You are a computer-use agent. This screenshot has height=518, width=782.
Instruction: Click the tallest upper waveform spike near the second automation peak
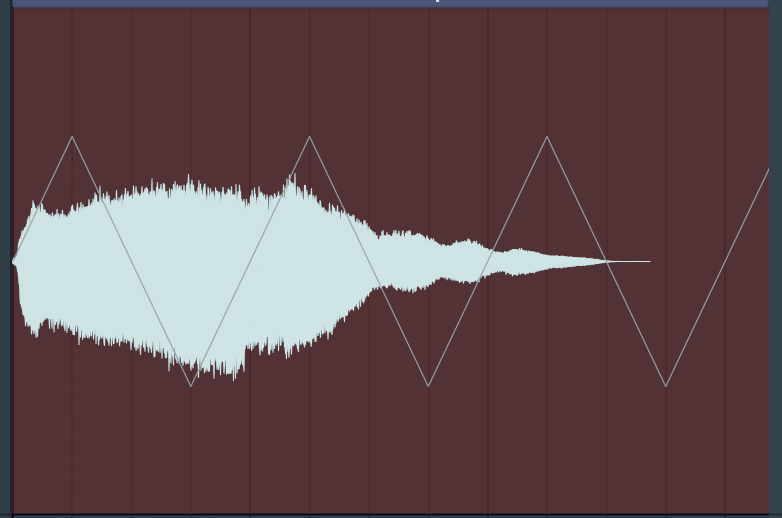point(293,179)
